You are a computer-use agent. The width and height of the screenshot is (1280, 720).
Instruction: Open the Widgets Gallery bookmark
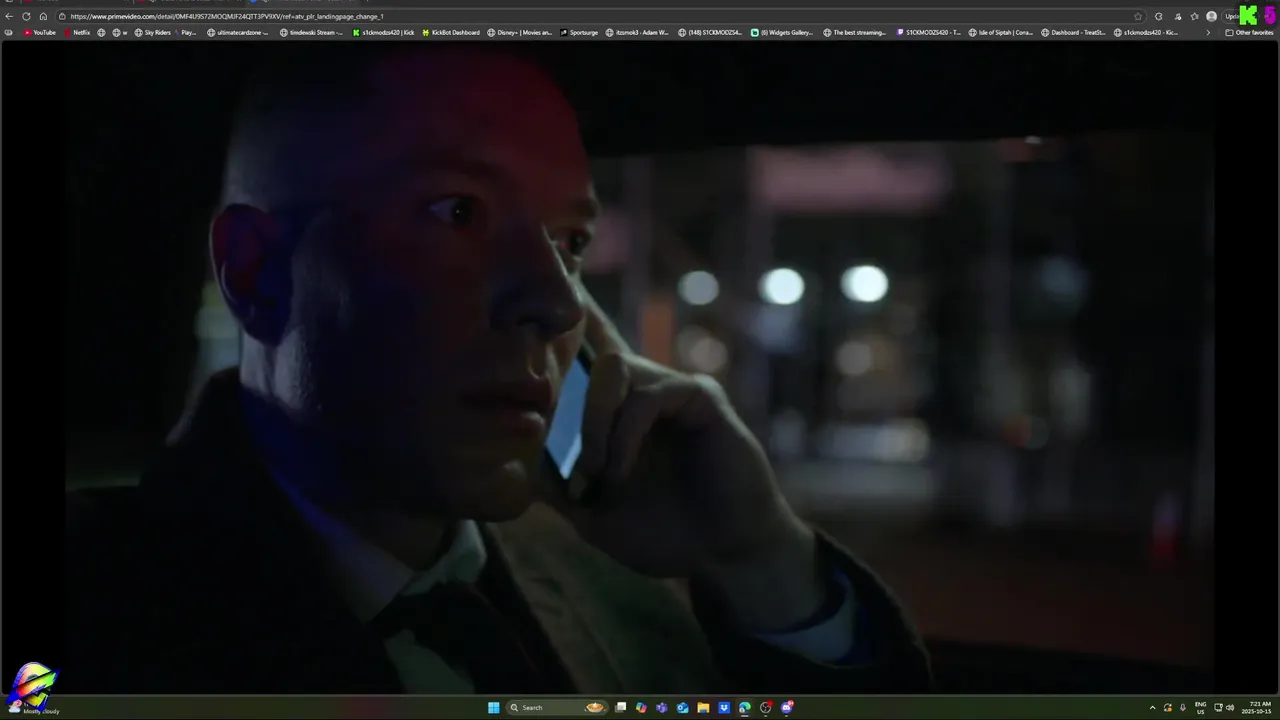tap(783, 32)
